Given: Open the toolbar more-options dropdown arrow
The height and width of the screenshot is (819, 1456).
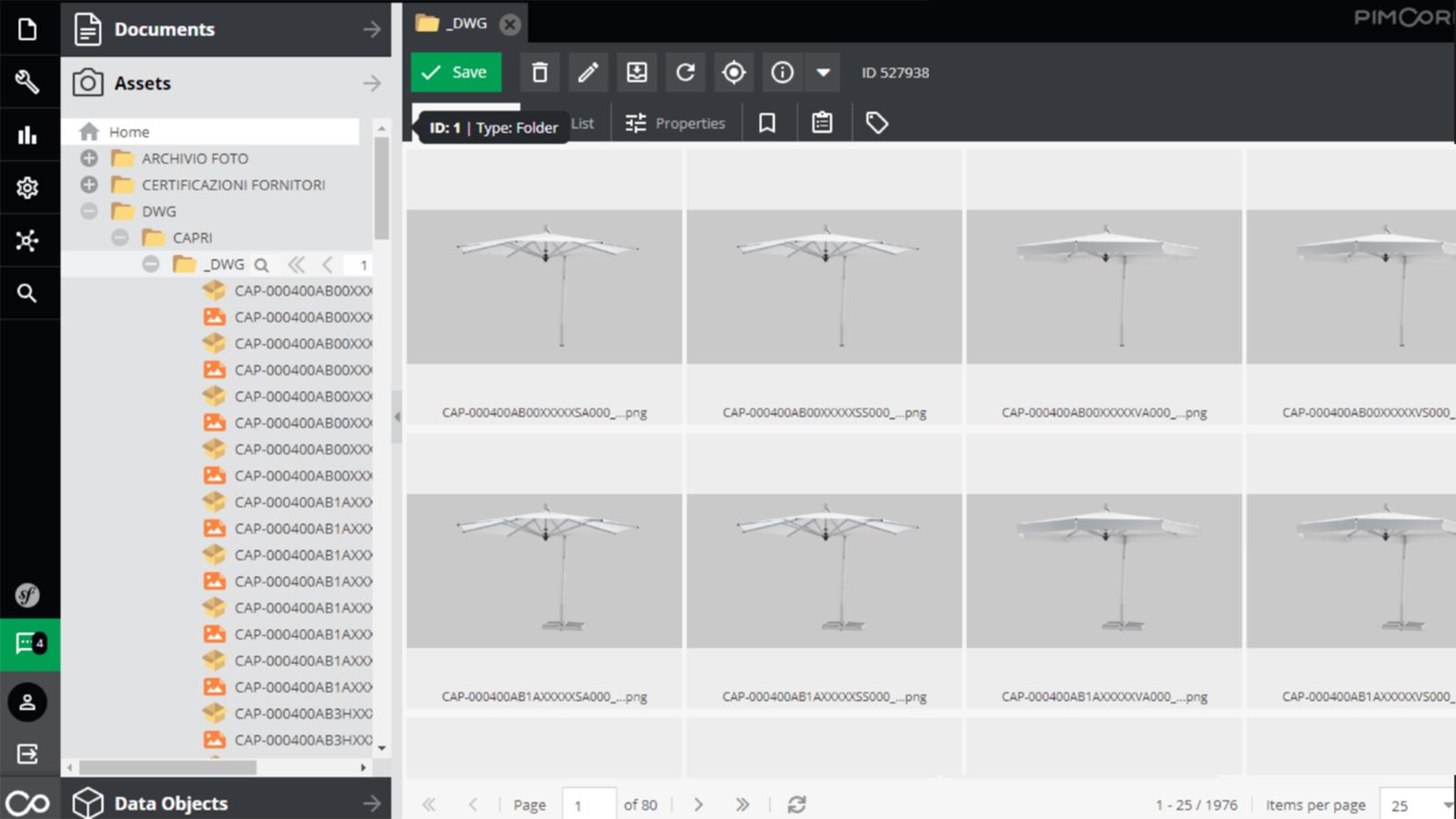Looking at the screenshot, I should pyautogui.click(x=823, y=73).
